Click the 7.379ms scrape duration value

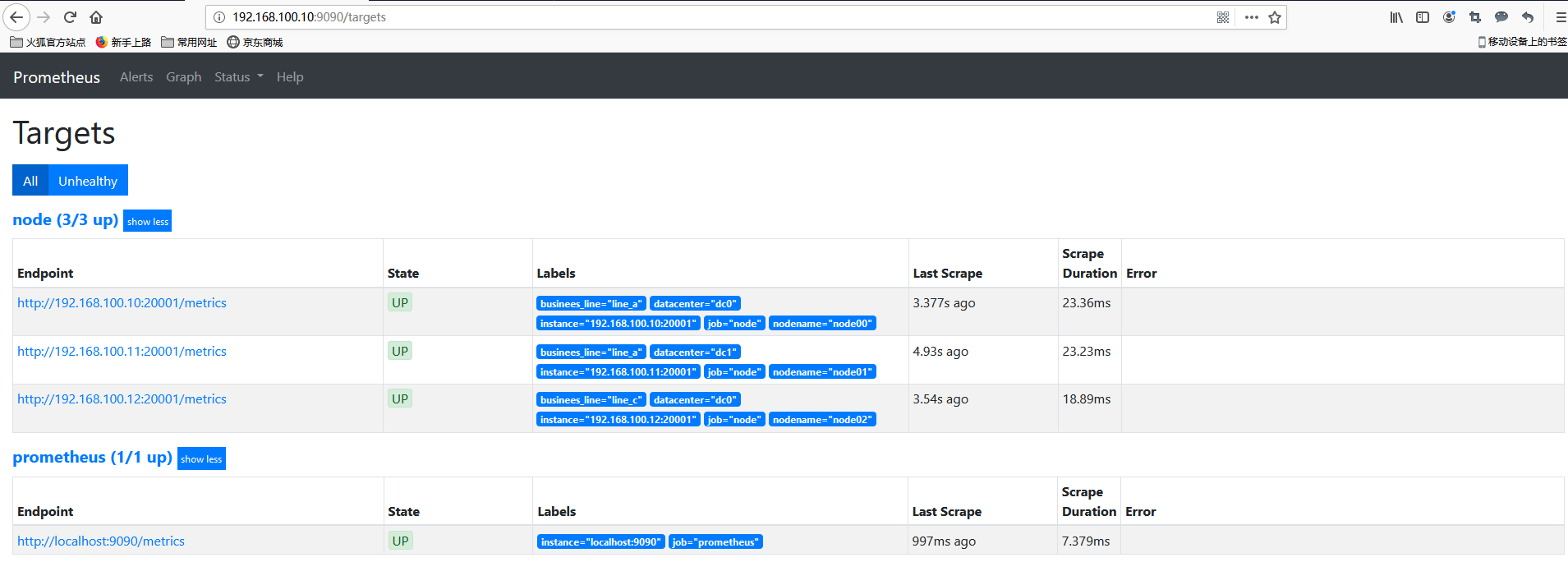tap(1086, 541)
